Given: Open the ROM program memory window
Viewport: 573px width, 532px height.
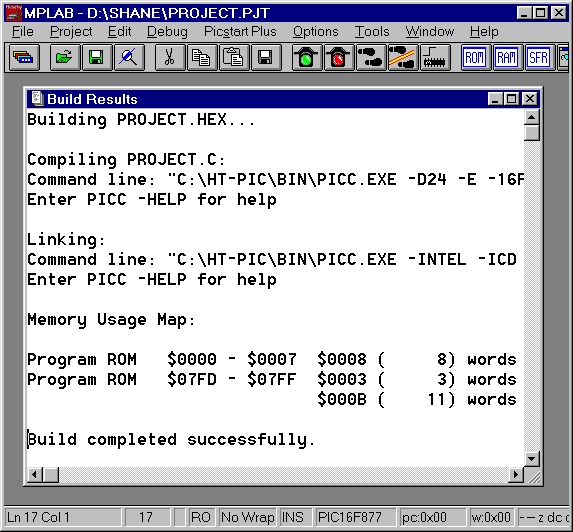Looking at the screenshot, I should (x=477, y=57).
